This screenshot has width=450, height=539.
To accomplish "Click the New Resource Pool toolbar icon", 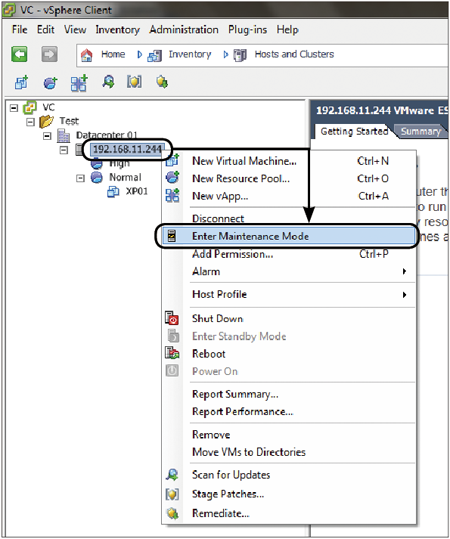I will tap(50, 83).
